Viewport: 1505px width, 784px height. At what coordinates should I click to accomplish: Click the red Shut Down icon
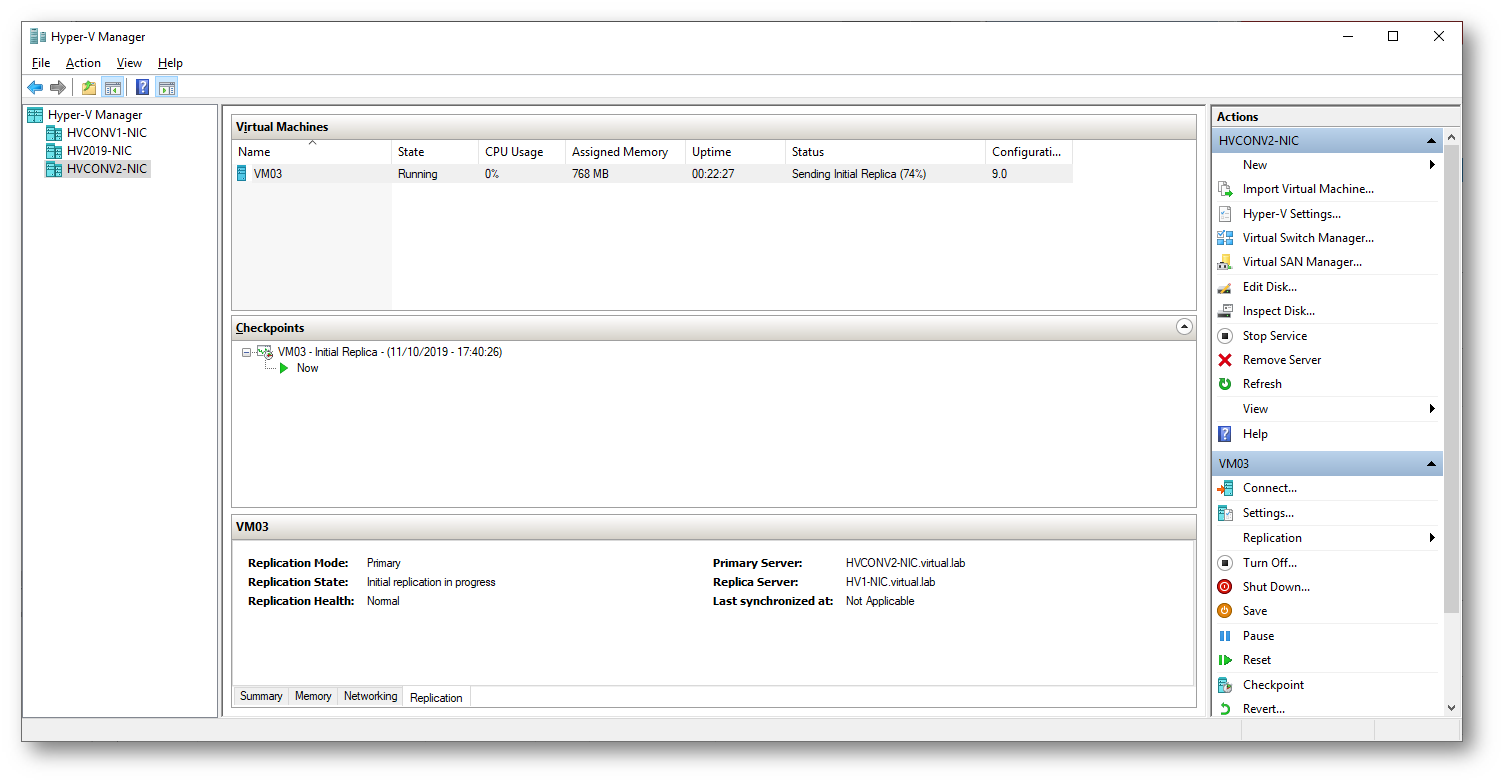pos(1225,587)
